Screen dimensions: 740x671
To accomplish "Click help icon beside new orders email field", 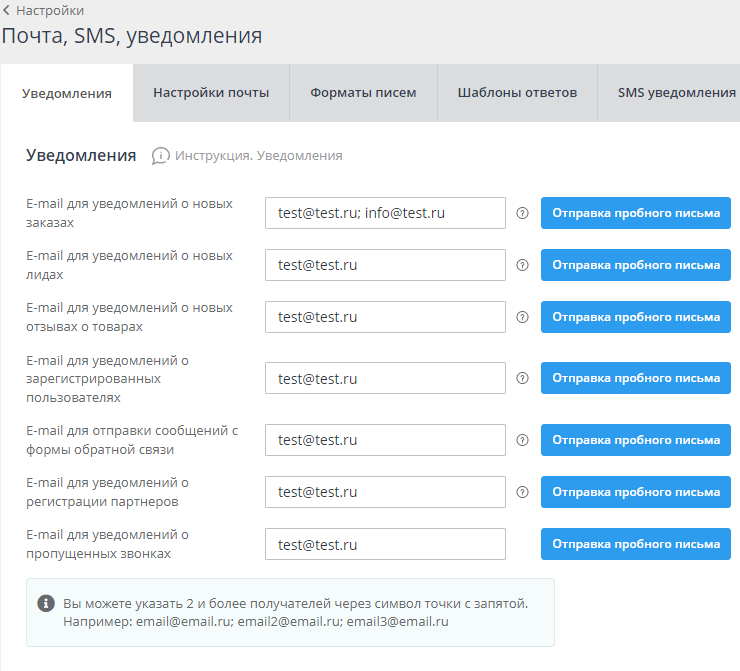I will pos(522,213).
